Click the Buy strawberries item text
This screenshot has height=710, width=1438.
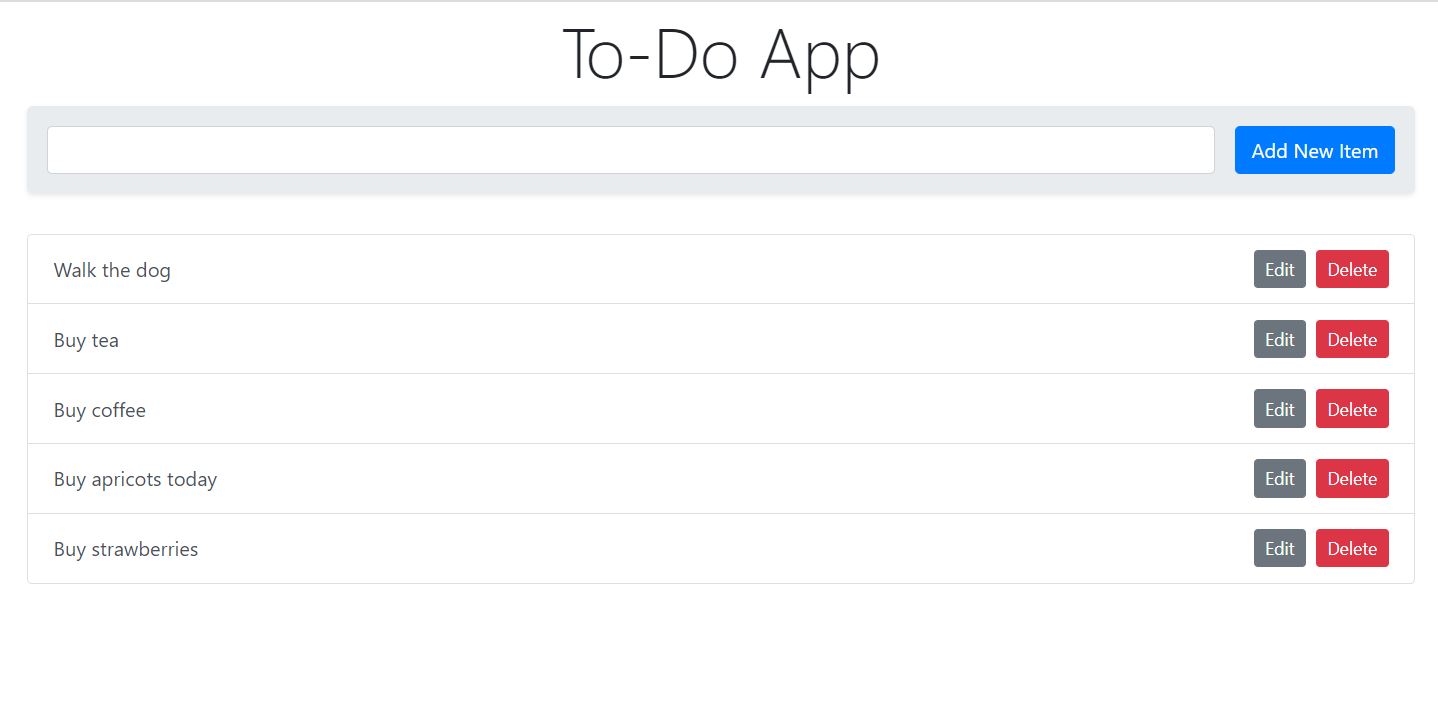click(126, 549)
